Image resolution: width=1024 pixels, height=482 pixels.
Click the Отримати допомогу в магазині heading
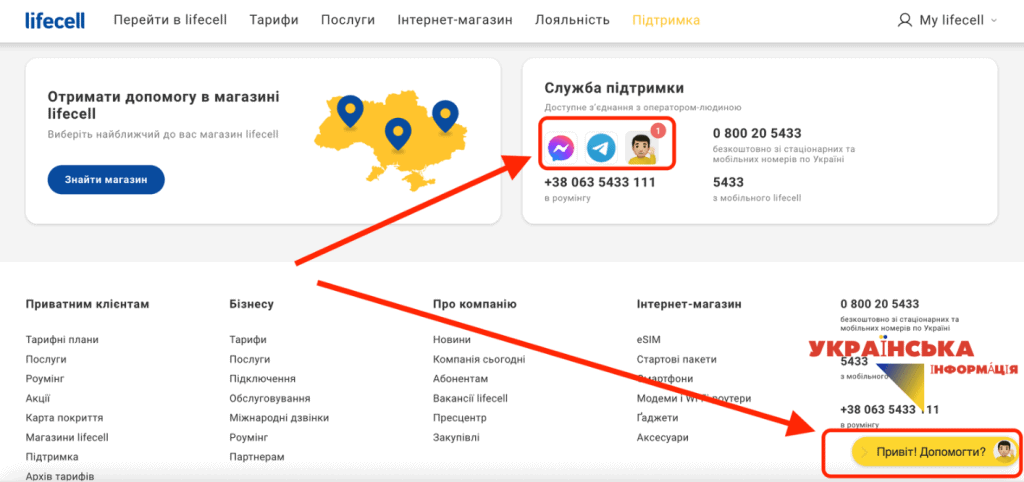pyautogui.click(x=163, y=105)
